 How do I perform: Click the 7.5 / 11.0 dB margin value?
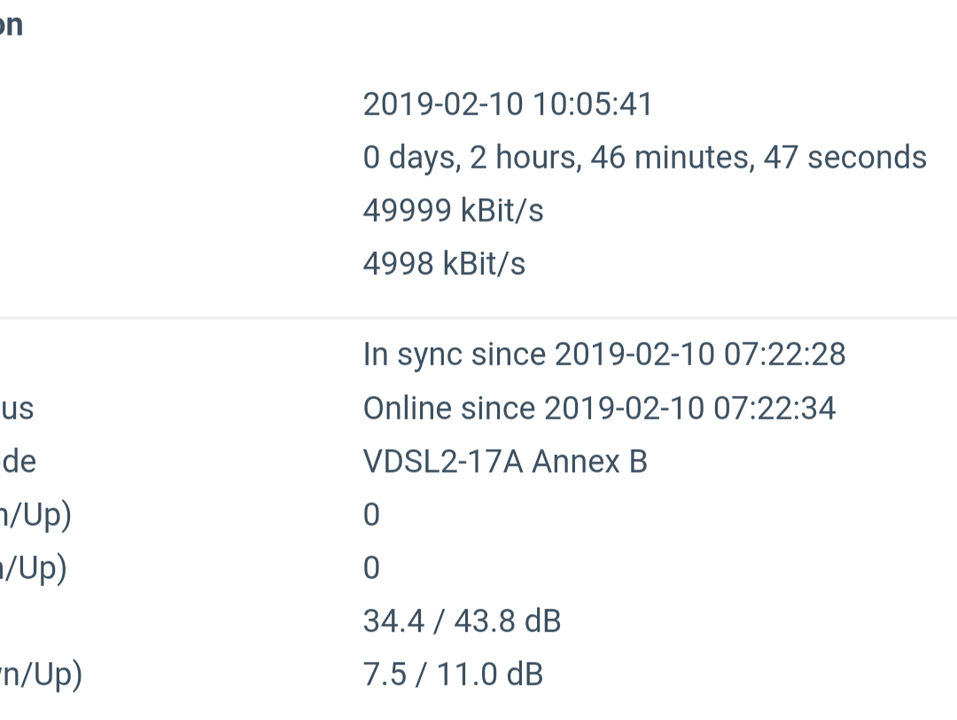pos(453,675)
